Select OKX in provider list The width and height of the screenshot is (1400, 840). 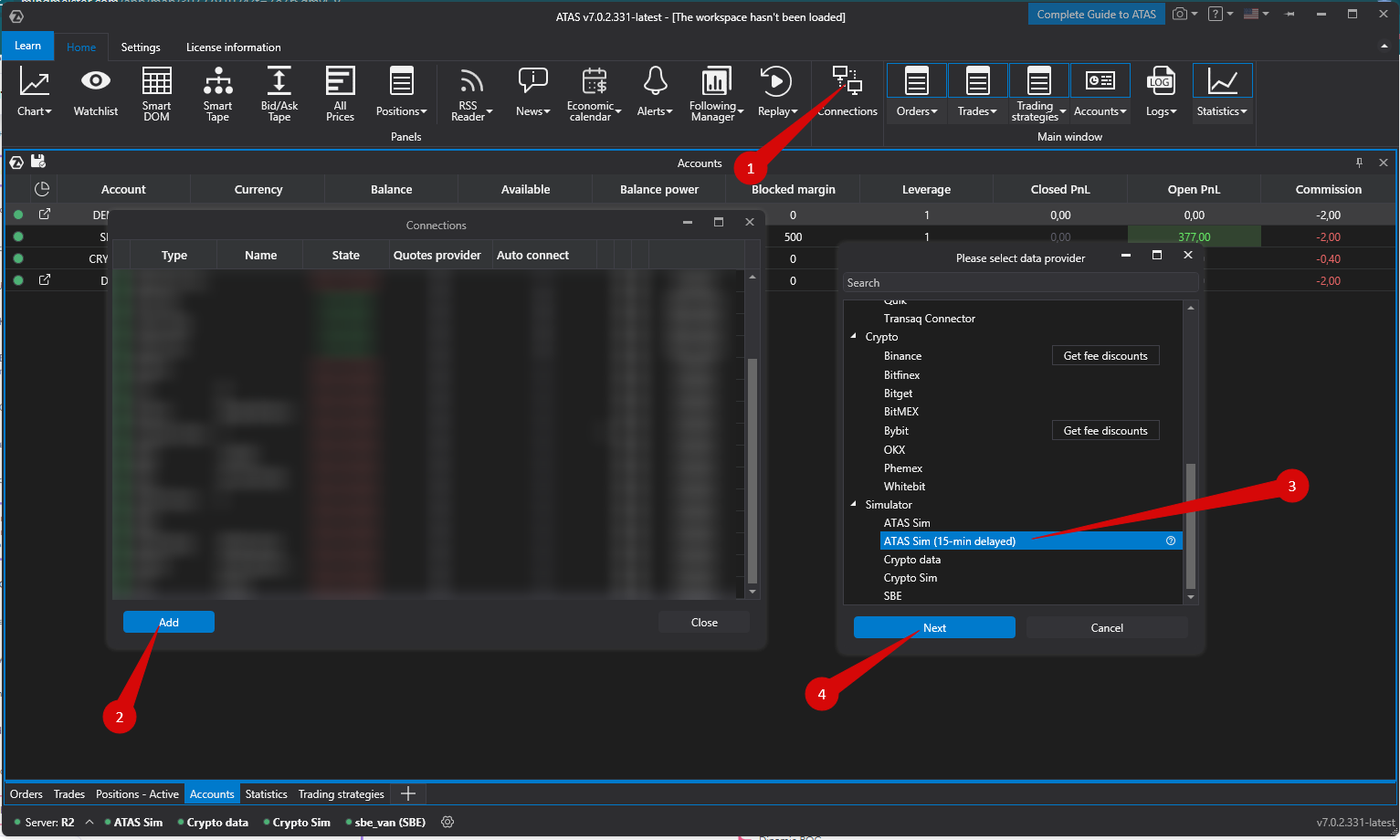click(894, 450)
